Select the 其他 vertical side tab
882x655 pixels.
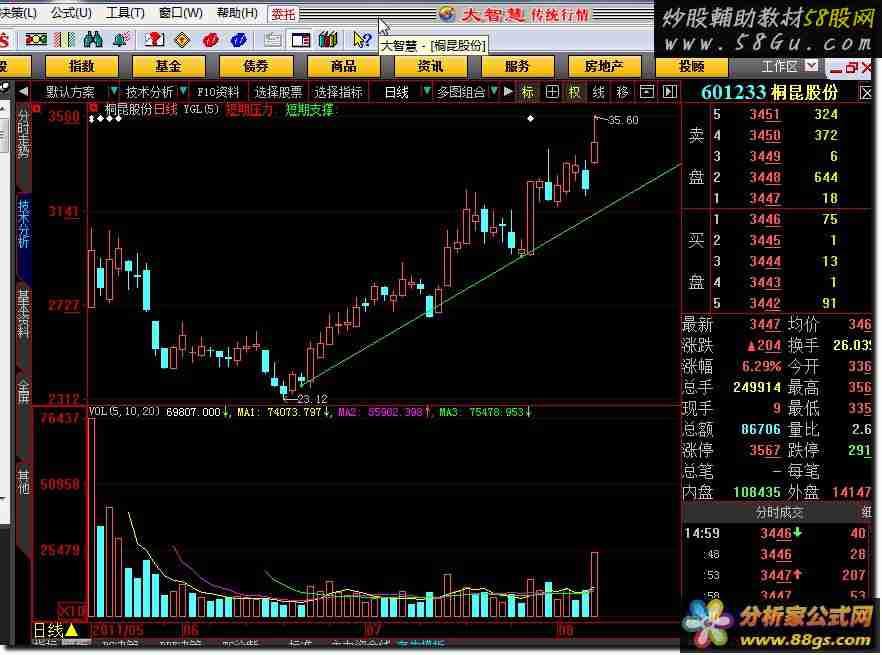pos(24,483)
